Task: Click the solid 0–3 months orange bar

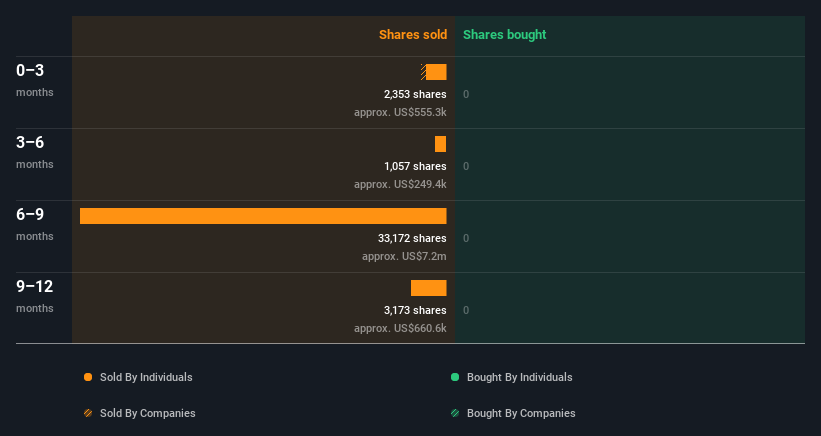Action: point(436,72)
